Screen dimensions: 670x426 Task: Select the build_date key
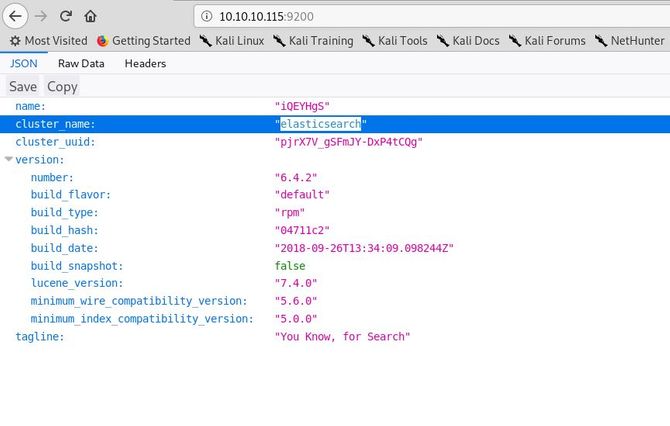click(x=65, y=248)
